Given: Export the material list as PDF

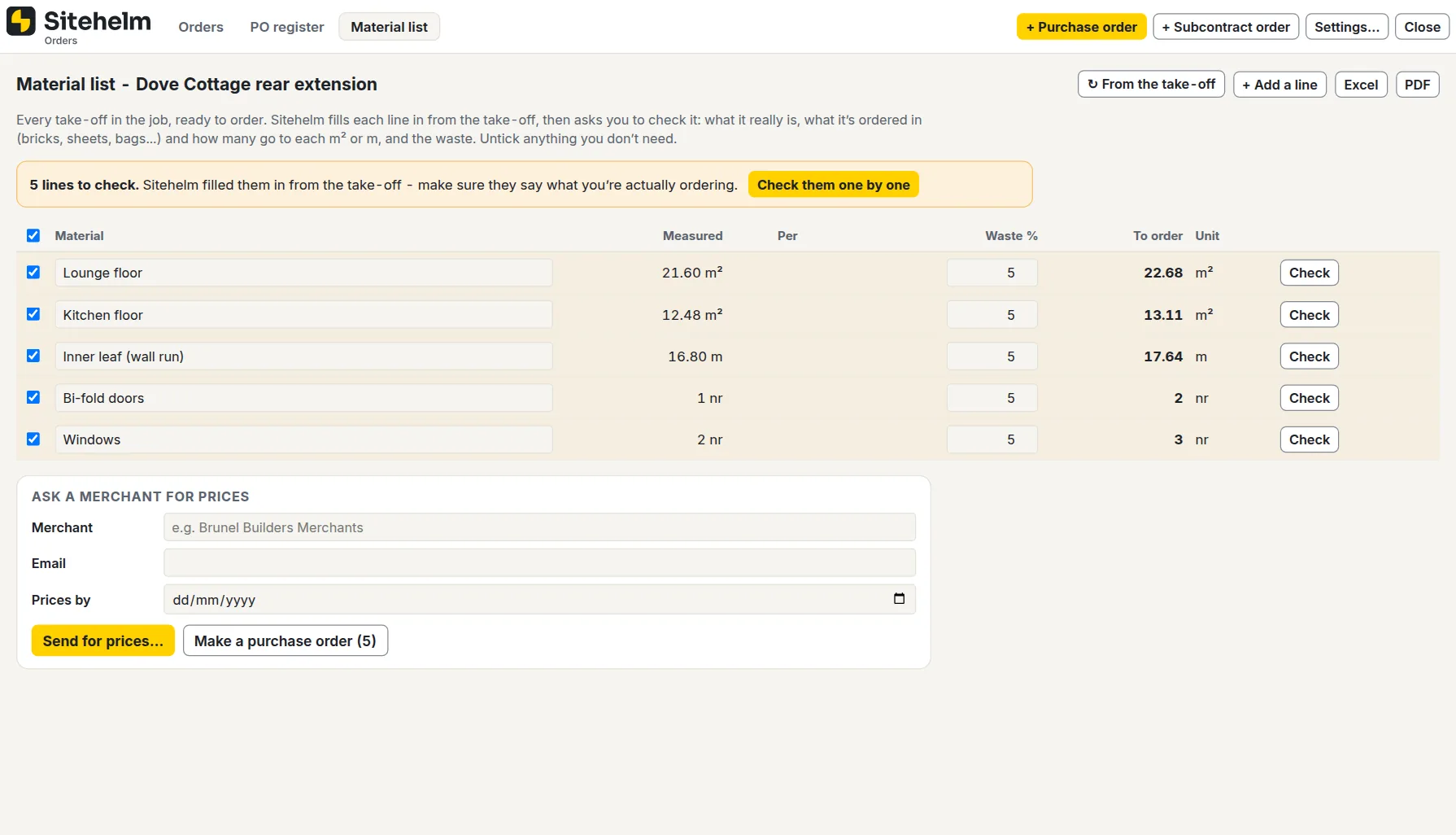Looking at the screenshot, I should [x=1418, y=85].
